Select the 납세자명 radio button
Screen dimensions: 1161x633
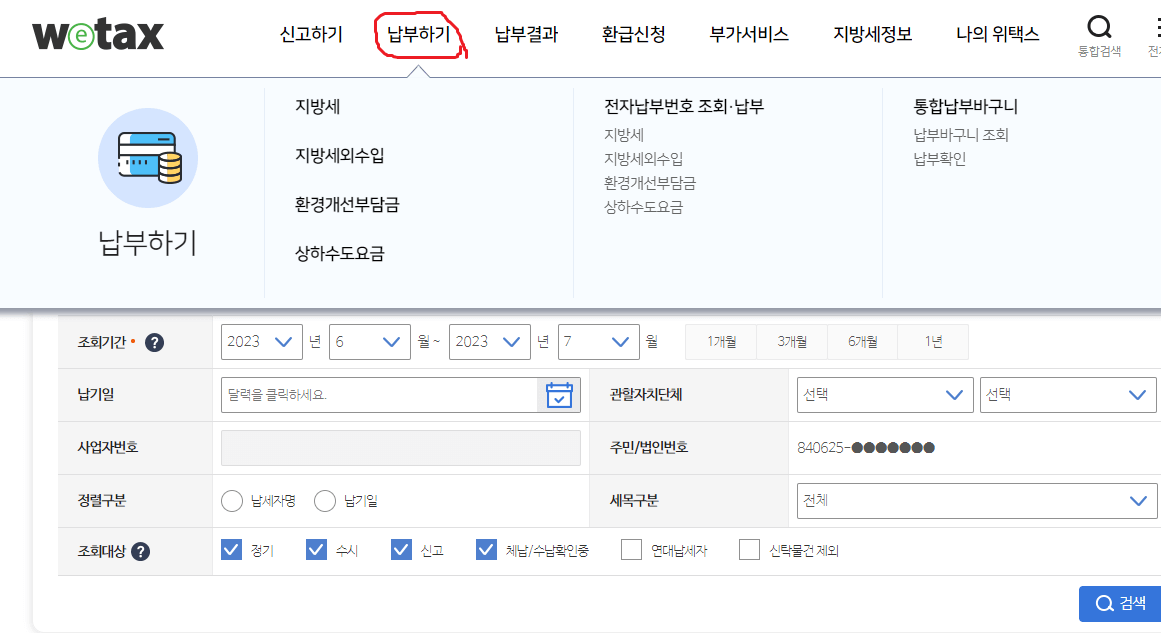tap(230, 501)
